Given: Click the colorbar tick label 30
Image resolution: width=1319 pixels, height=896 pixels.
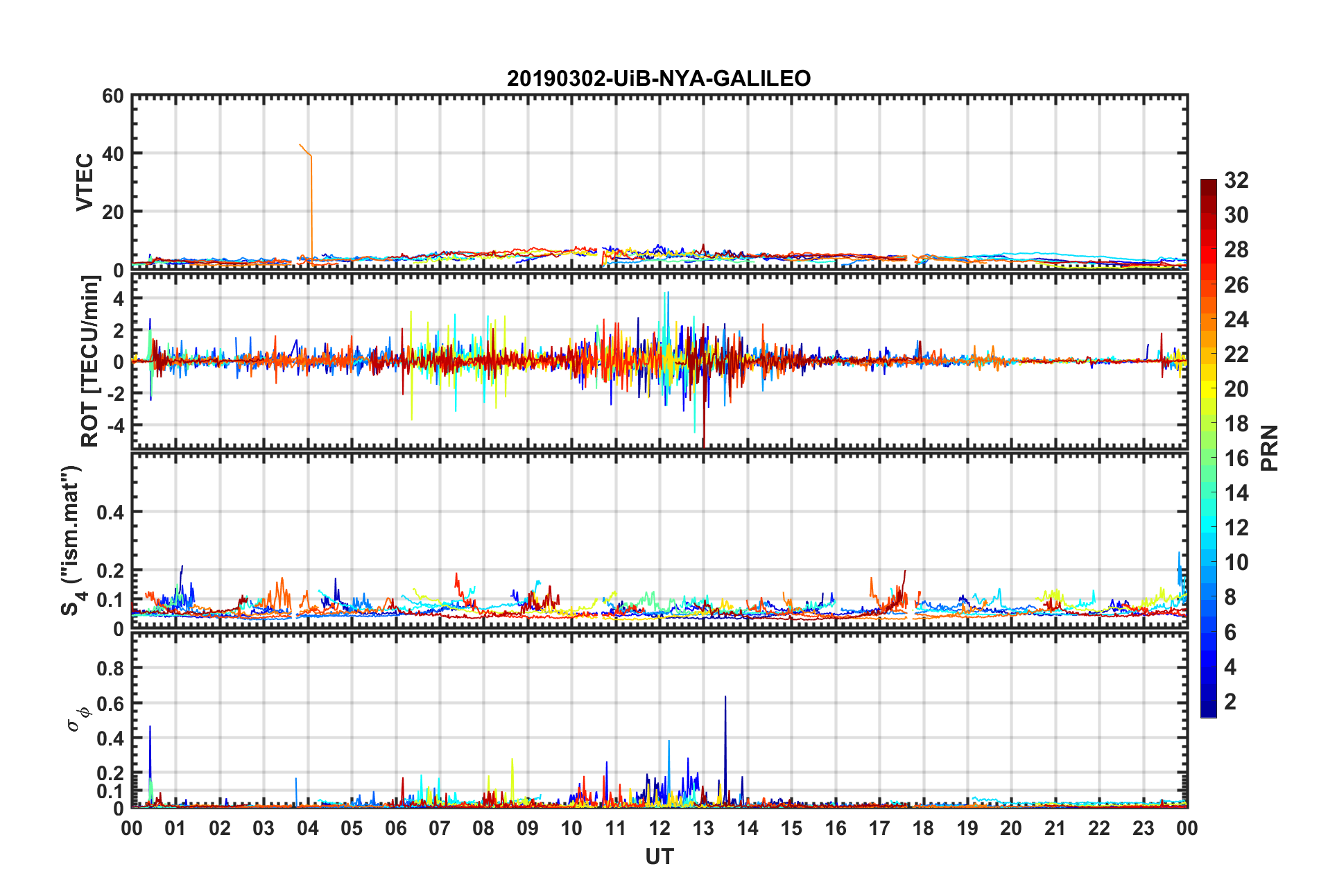Looking at the screenshot, I should pos(1236,215).
